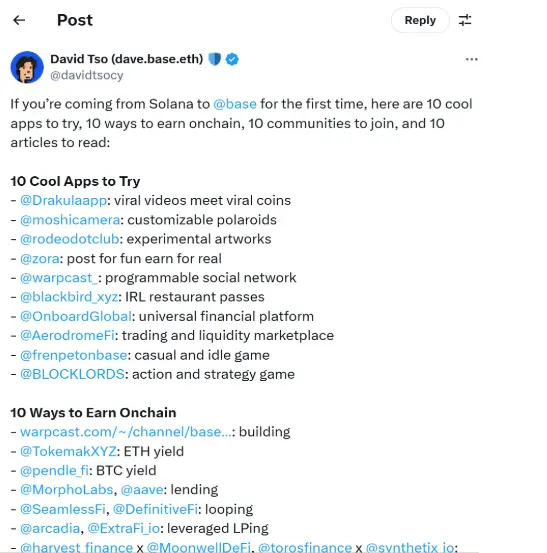The width and height of the screenshot is (547, 553).
Task: Visit the @AerodromeFi profile
Action: pos(67,335)
